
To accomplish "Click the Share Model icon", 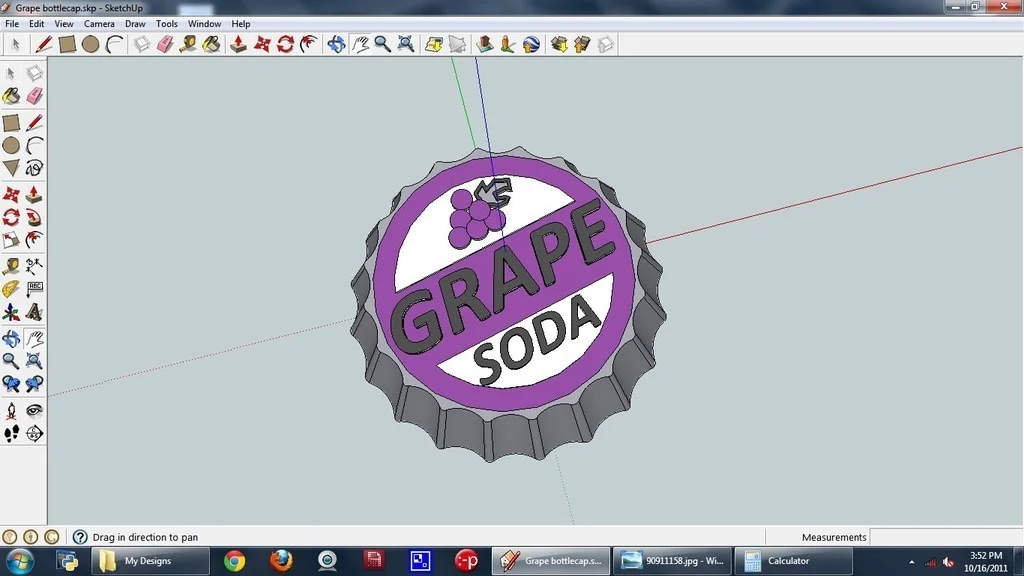I will 583,44.
